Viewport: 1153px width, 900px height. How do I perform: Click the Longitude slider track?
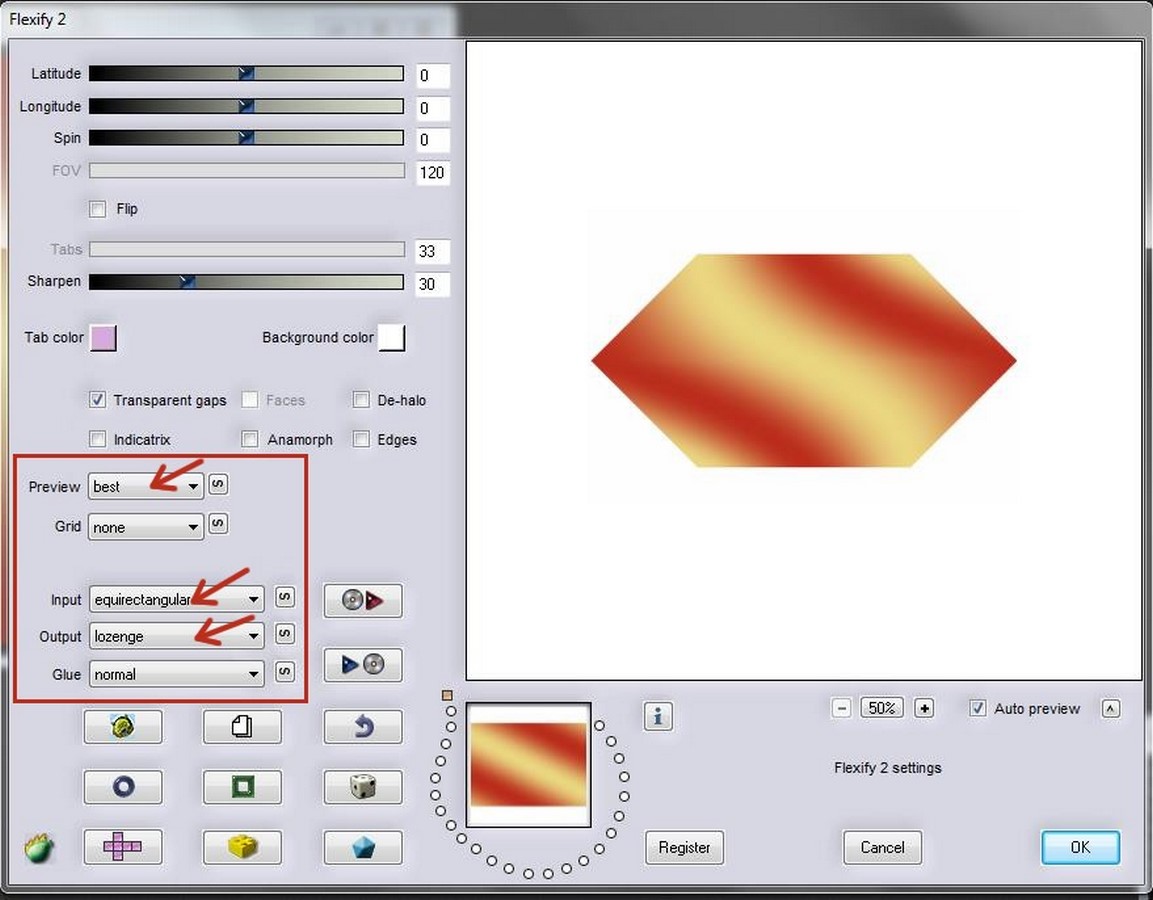tap(246, 106)
